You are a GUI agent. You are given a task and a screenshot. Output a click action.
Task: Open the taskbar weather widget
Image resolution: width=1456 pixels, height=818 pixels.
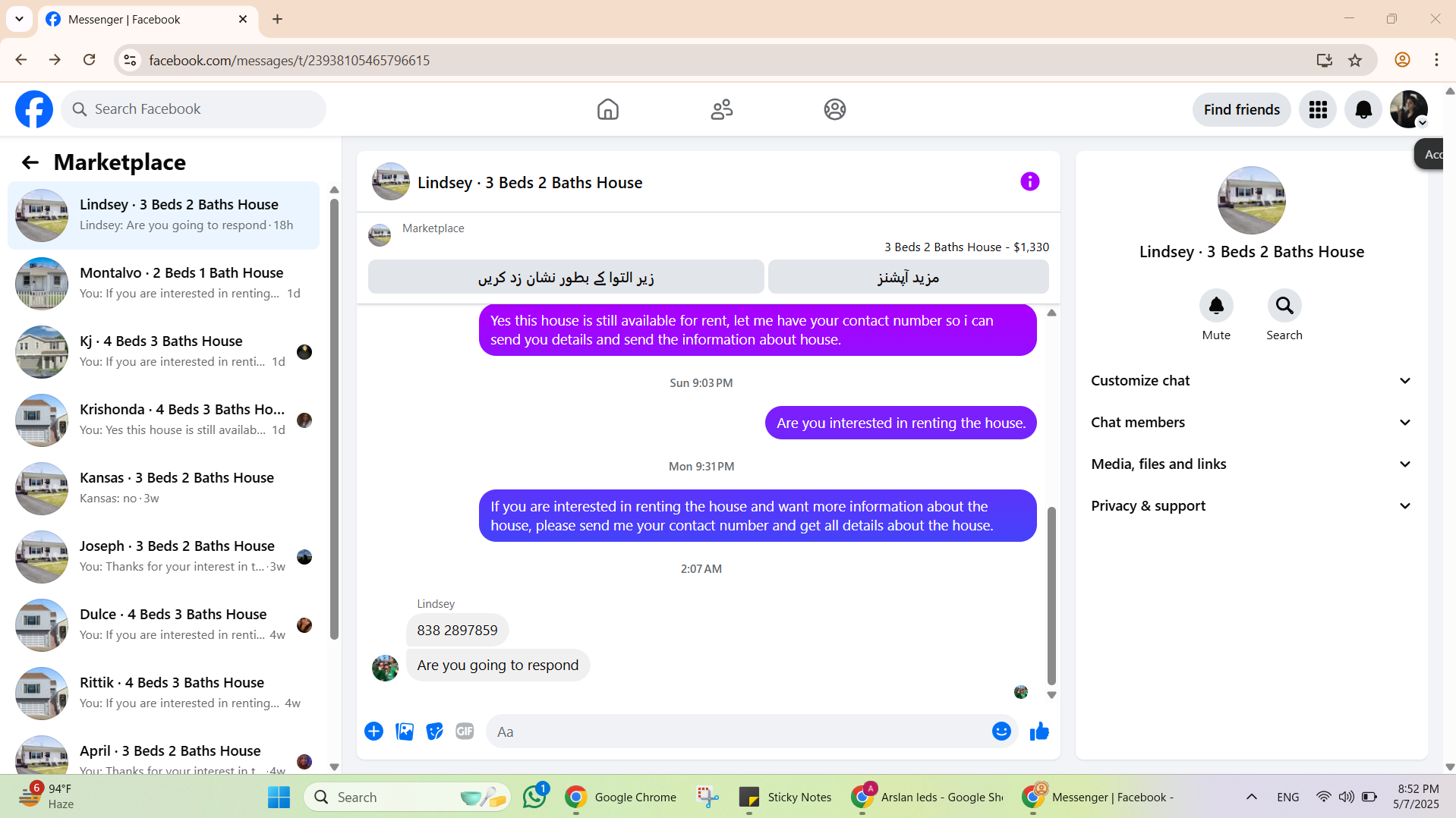point(47,797)
